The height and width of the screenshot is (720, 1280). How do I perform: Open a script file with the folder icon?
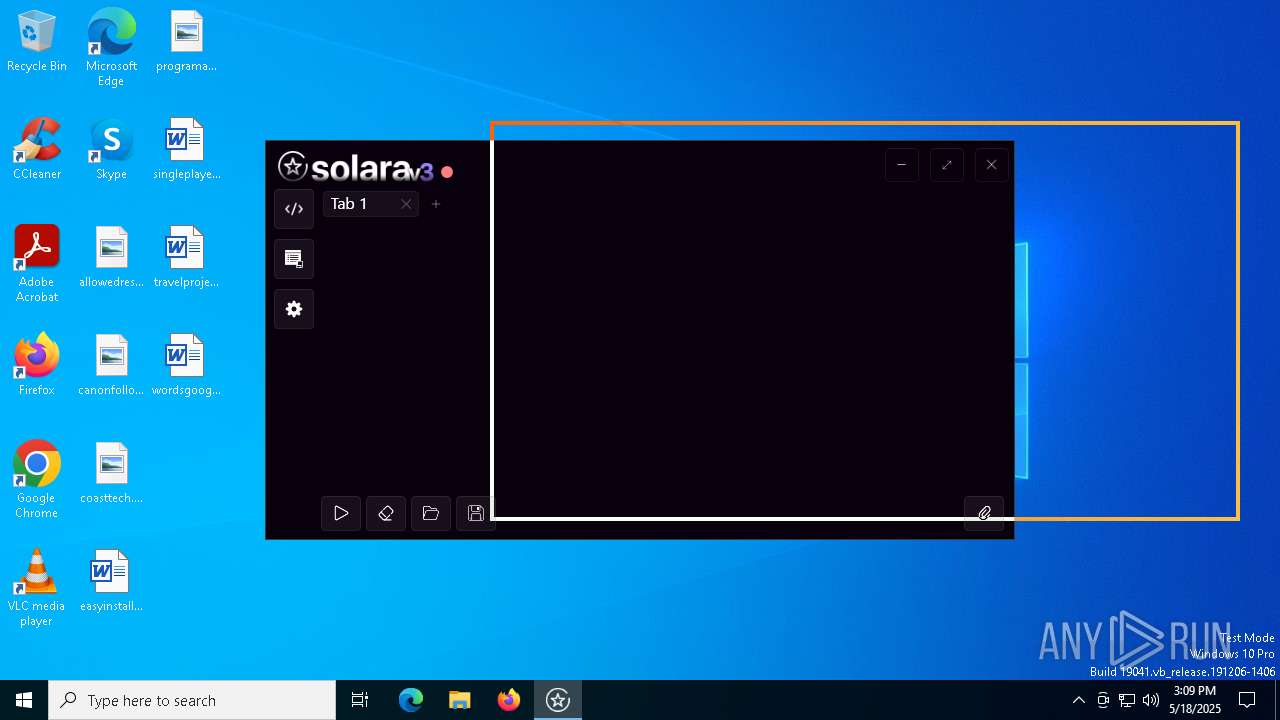(431, 513)
